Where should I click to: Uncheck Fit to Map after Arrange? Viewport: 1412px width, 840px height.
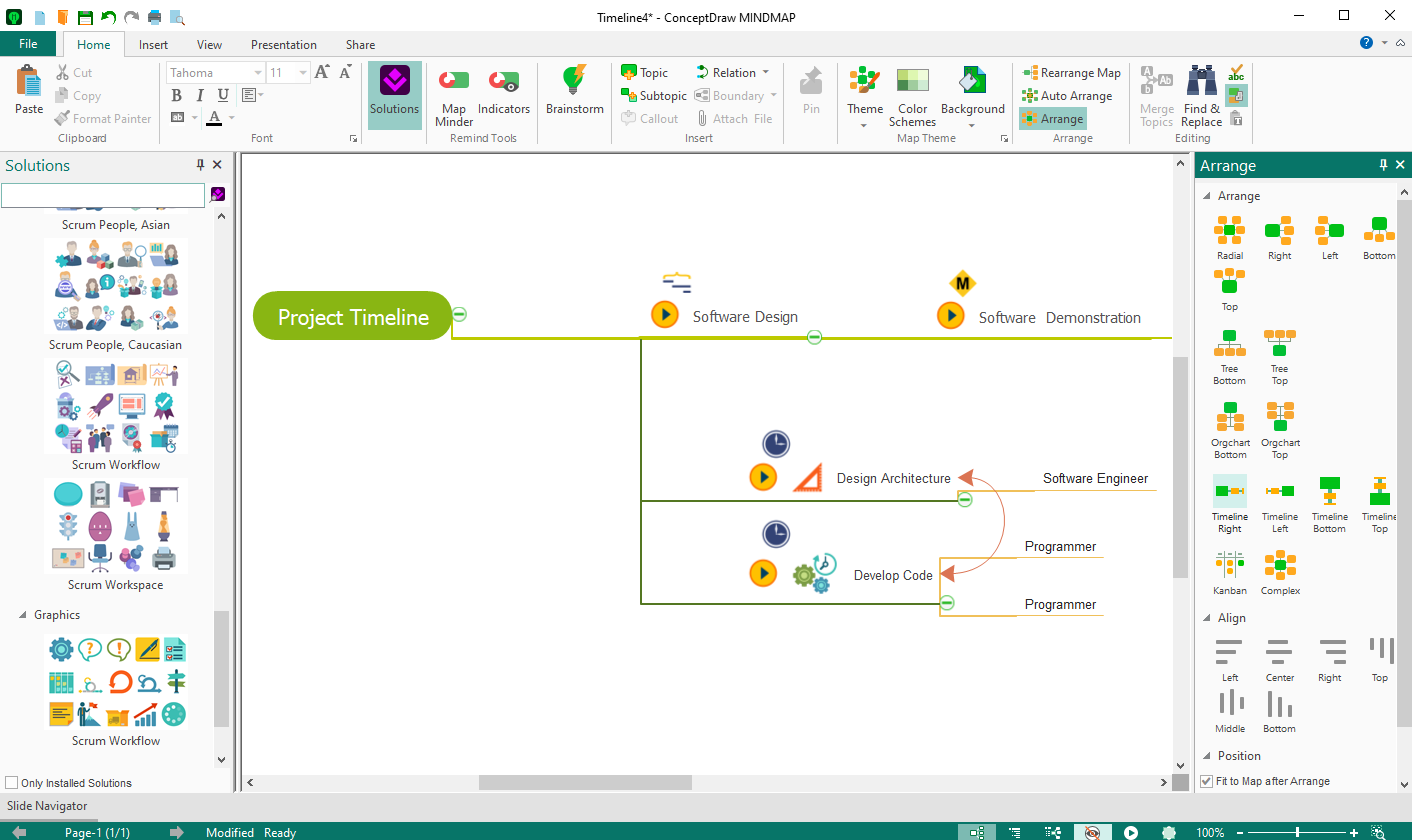(1206, 781)
